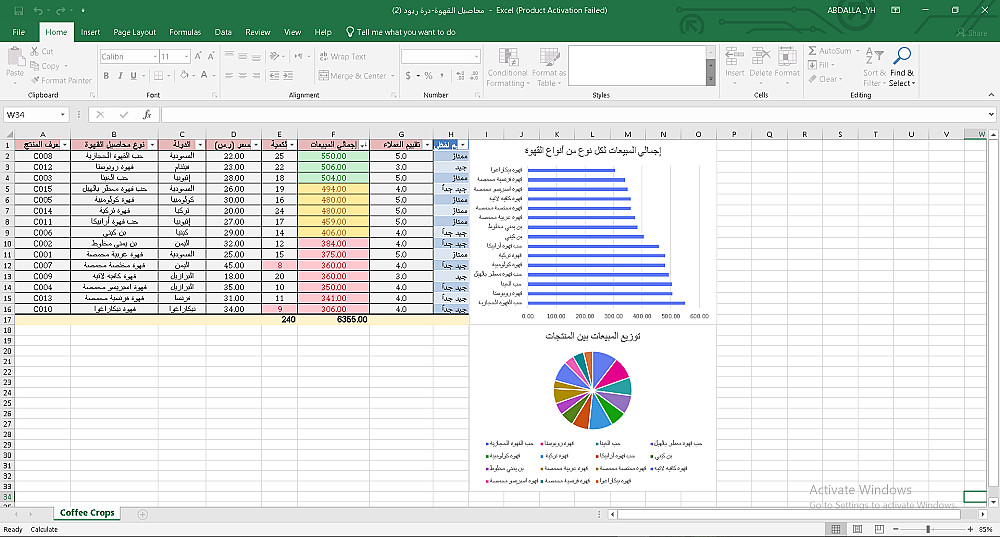This screenshot has height=537, width=1000.
Task: Click the Zoom In plus button
Action: pyautogui.click(x=971, y=529)
